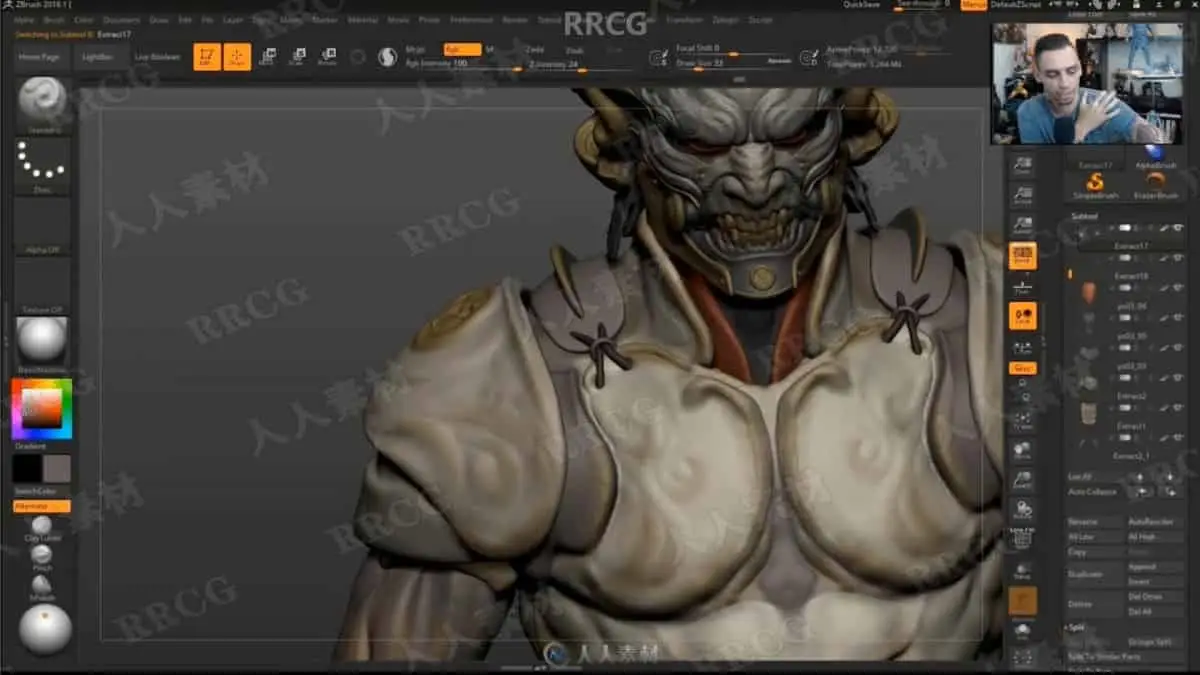Toggle the Persp perspective button
Screen dimensions: 1200x675
pyautogui.click(x=1022, y=255)
